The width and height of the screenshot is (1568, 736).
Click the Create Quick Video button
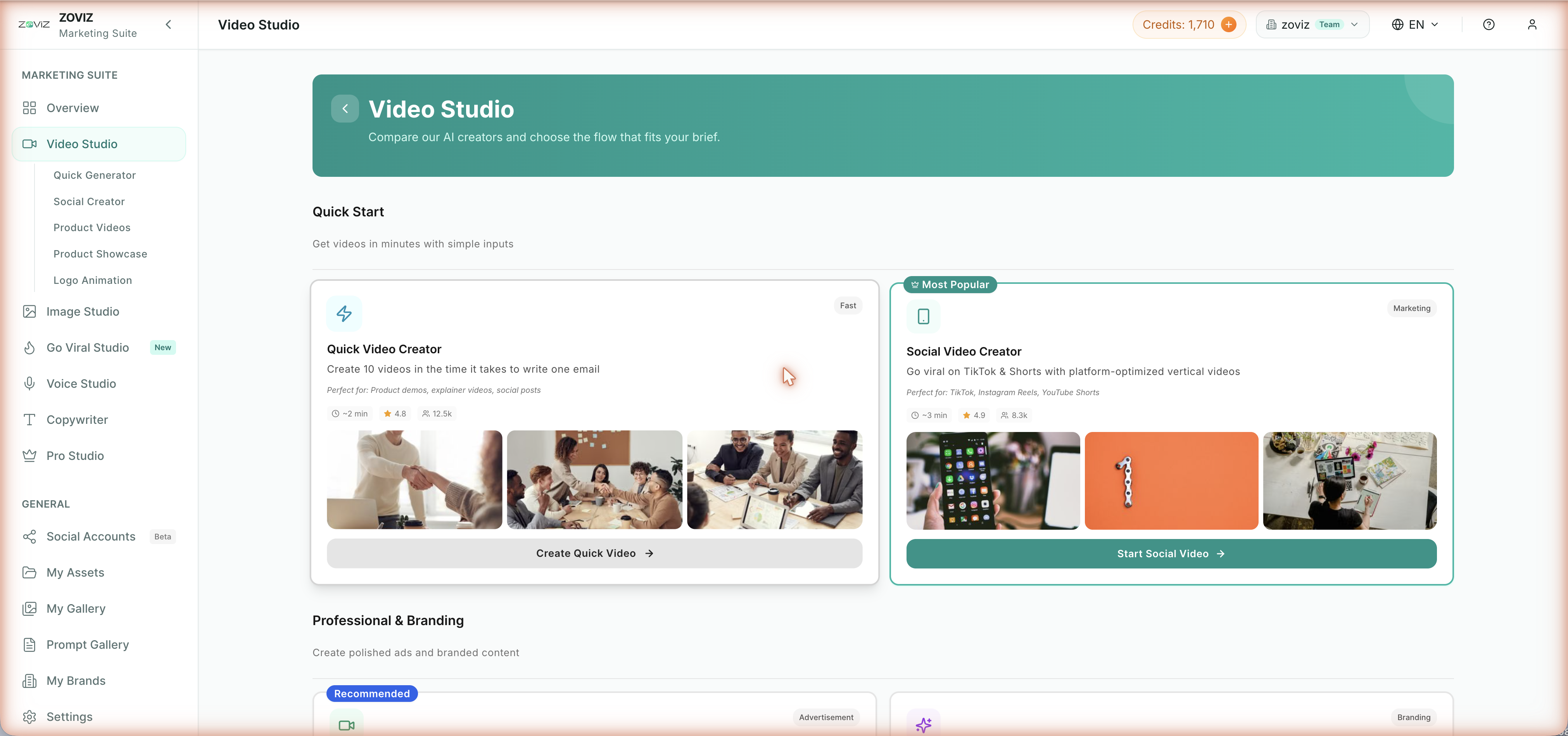tap(594, 553)
